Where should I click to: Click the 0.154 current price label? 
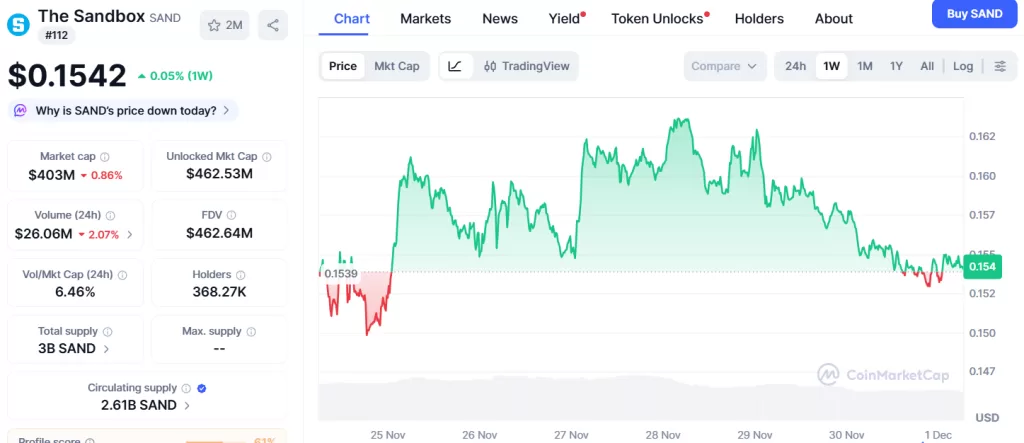pyautogui.click(x=983, y=266)
